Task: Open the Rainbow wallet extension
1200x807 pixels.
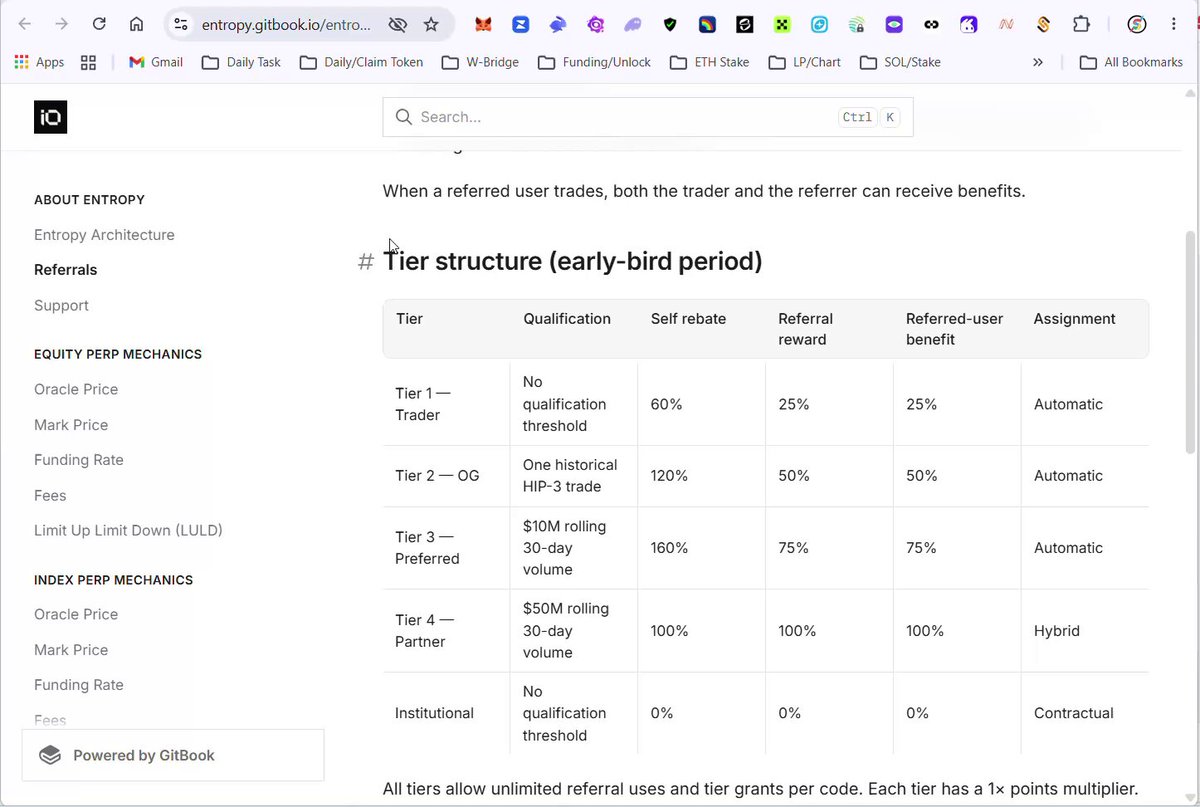Action: tap(707, 24)
